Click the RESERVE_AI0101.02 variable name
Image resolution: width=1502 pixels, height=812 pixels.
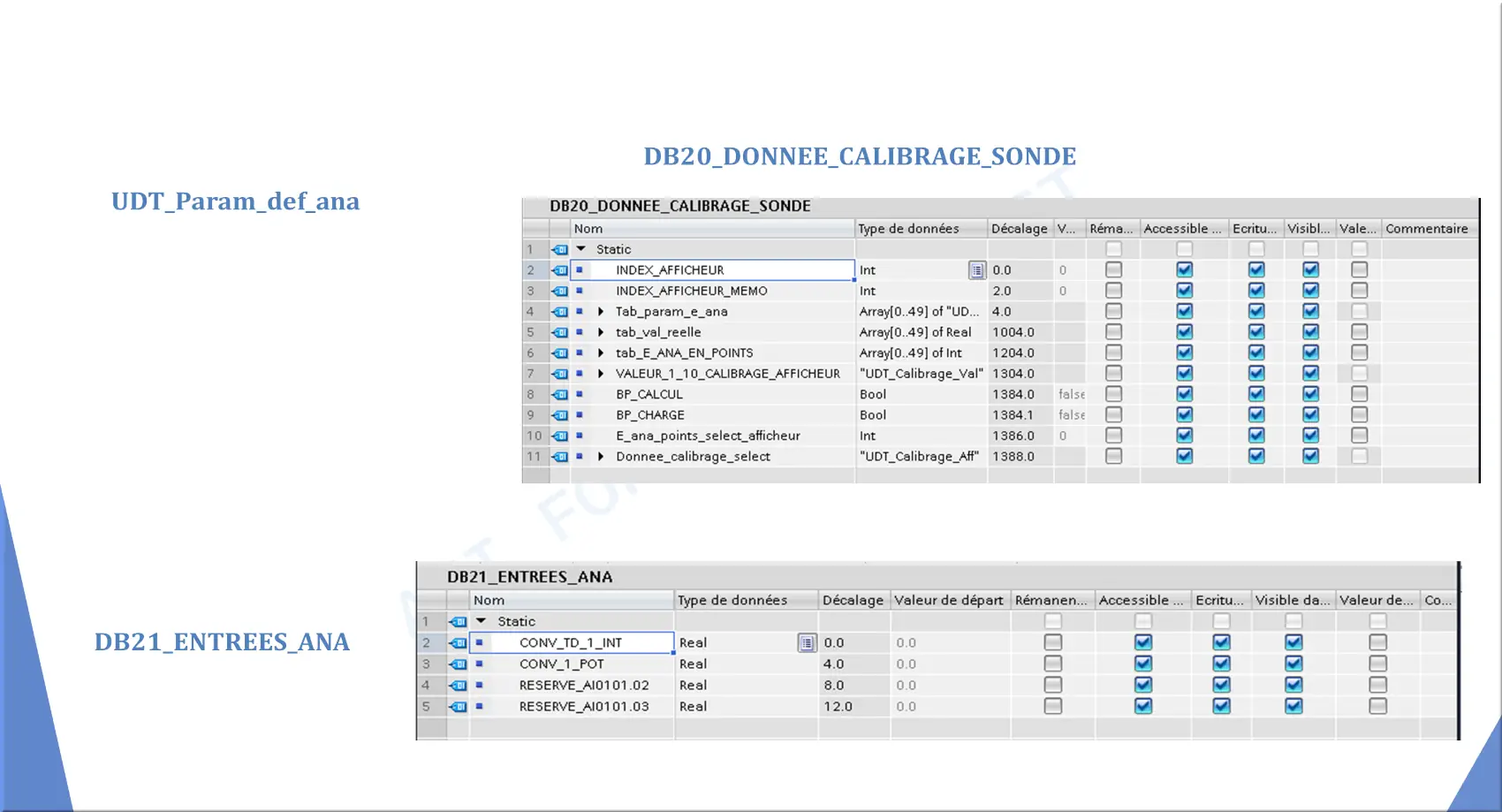[584, 686]
